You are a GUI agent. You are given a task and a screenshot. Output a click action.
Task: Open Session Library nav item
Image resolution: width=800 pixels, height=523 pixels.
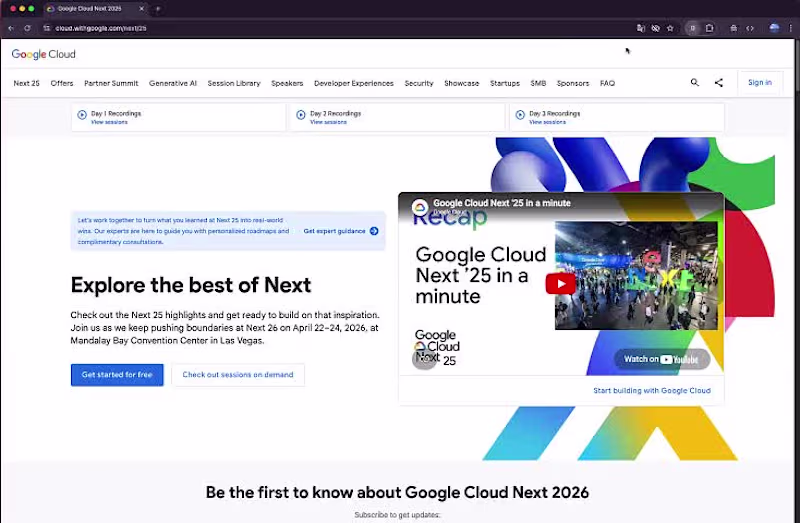234,83
